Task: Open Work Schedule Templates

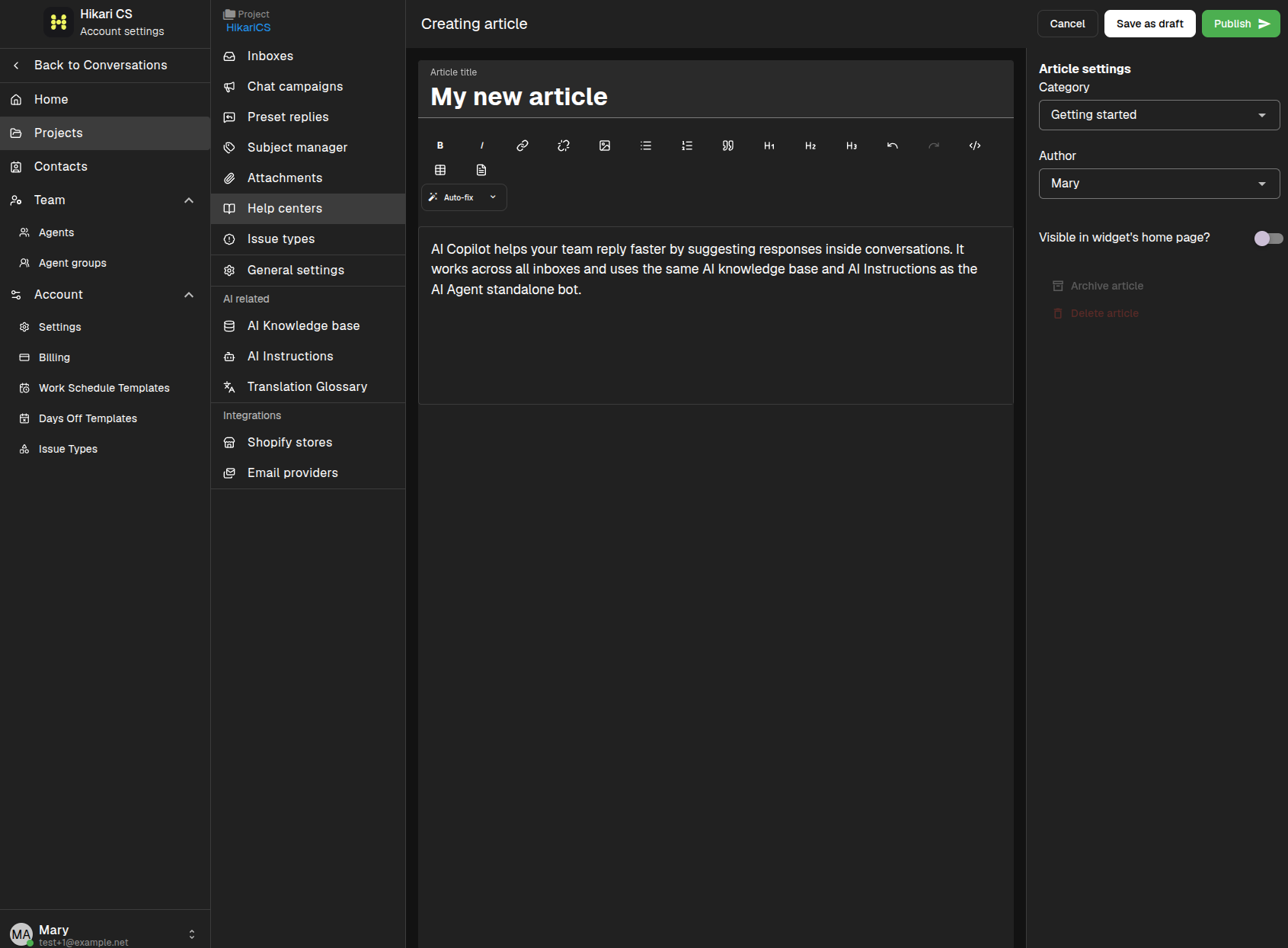Action: [x=105, y=388]
